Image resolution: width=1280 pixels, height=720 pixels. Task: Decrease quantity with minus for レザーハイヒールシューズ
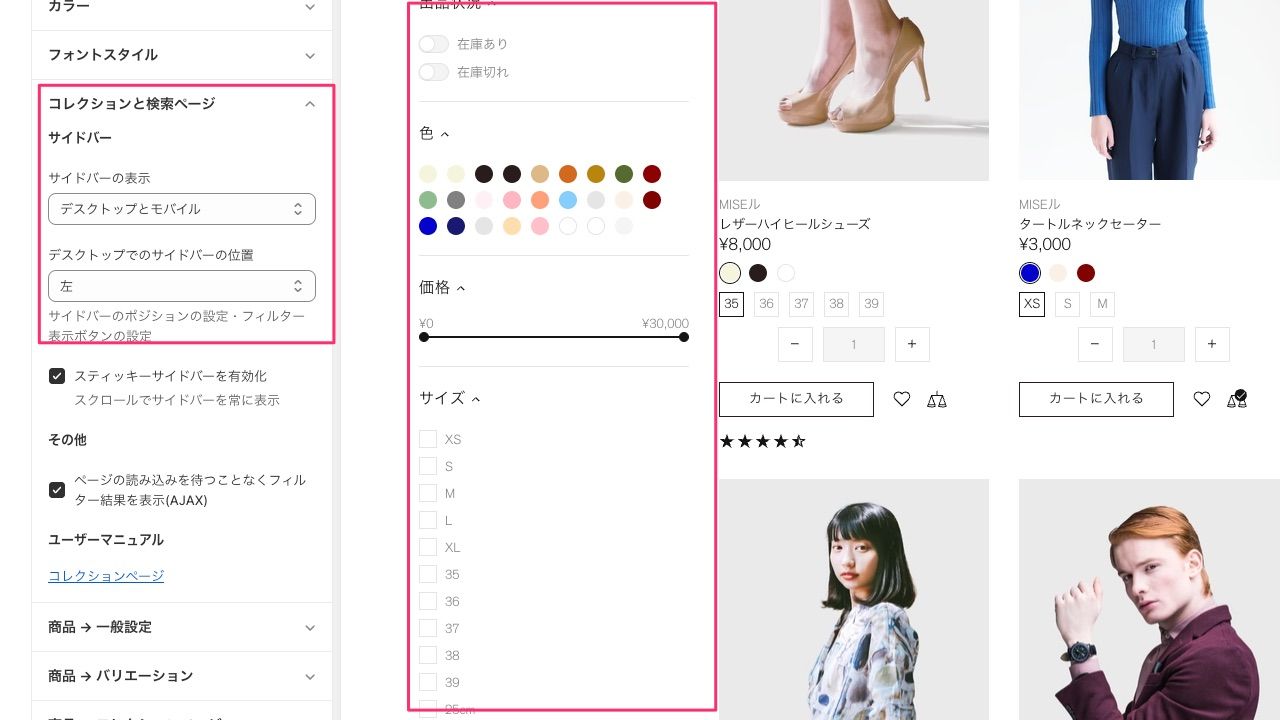pos(795,344)
